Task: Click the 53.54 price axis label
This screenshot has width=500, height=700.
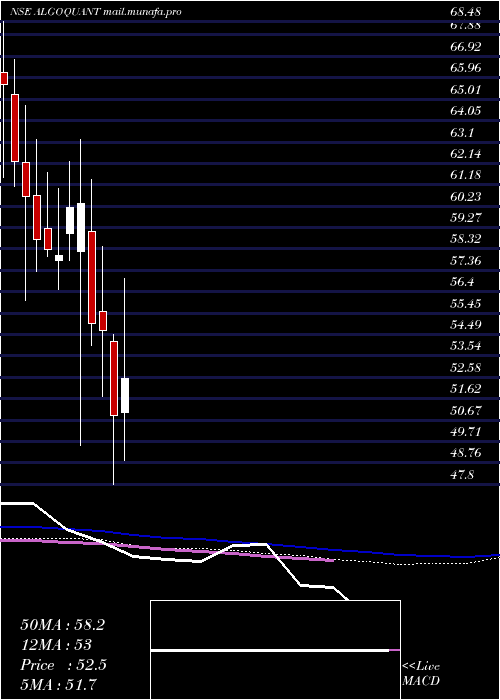Action: (x=466, y=346)
